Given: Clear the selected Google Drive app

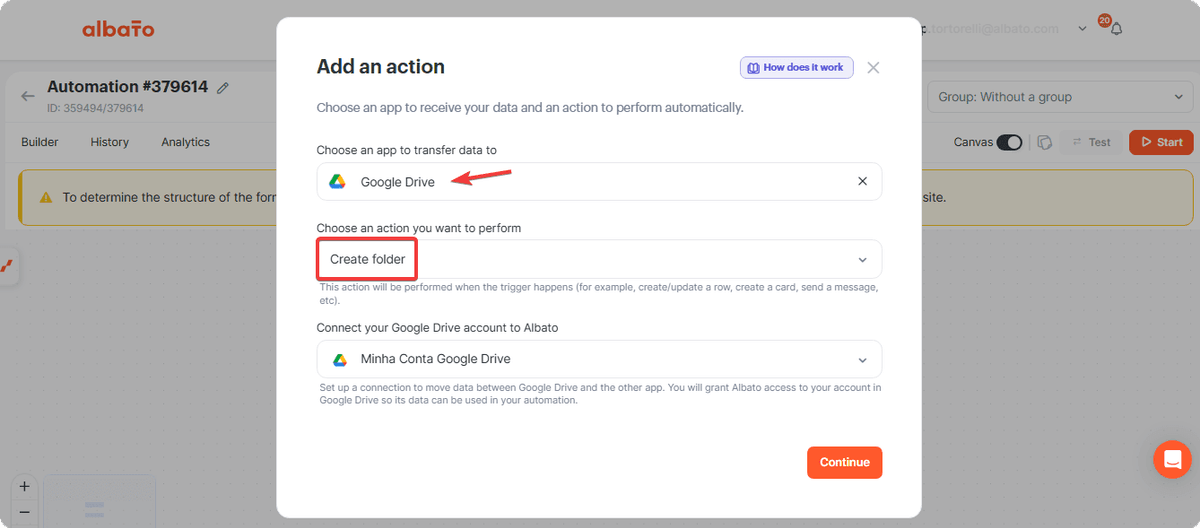Looking at the screenshot, I should click(862, 182).
